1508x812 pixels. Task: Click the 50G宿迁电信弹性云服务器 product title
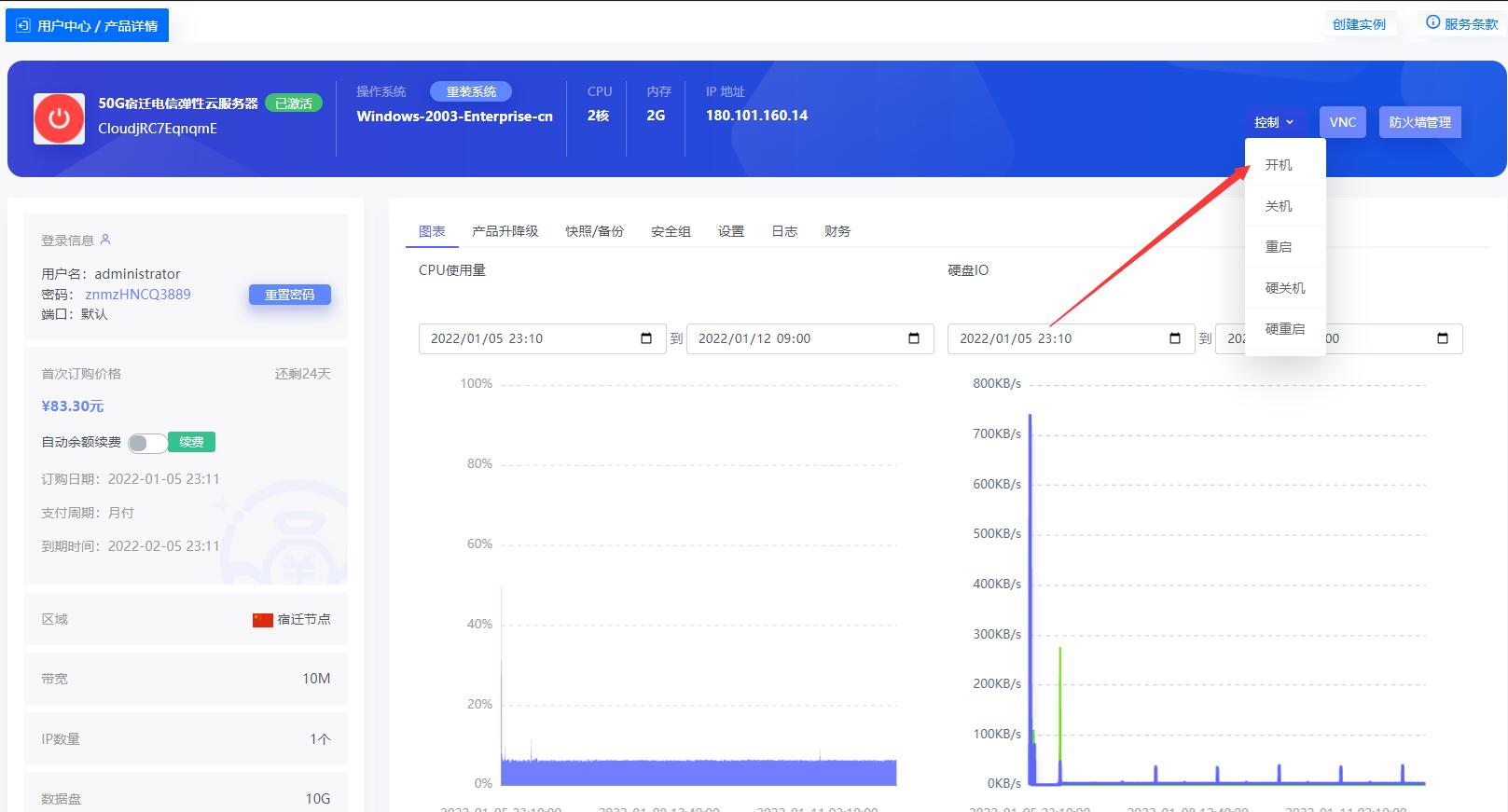[178, 103]
